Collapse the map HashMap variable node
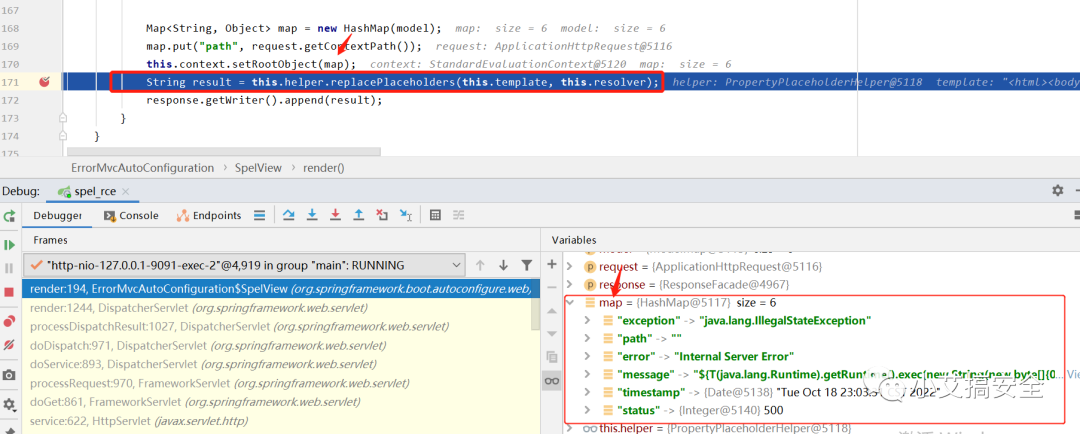The image size is (1080, 434). coord(570,302)
